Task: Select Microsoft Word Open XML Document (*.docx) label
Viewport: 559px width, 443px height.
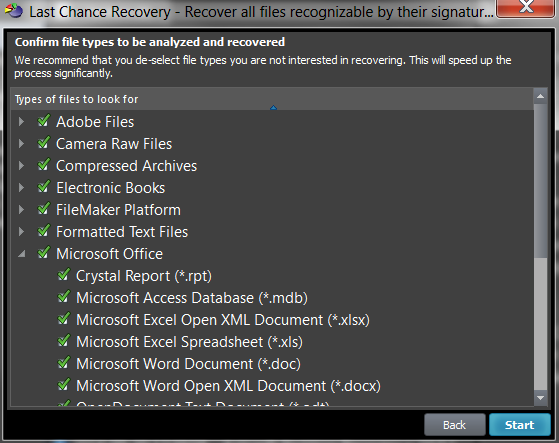Action: coord(228,386)
